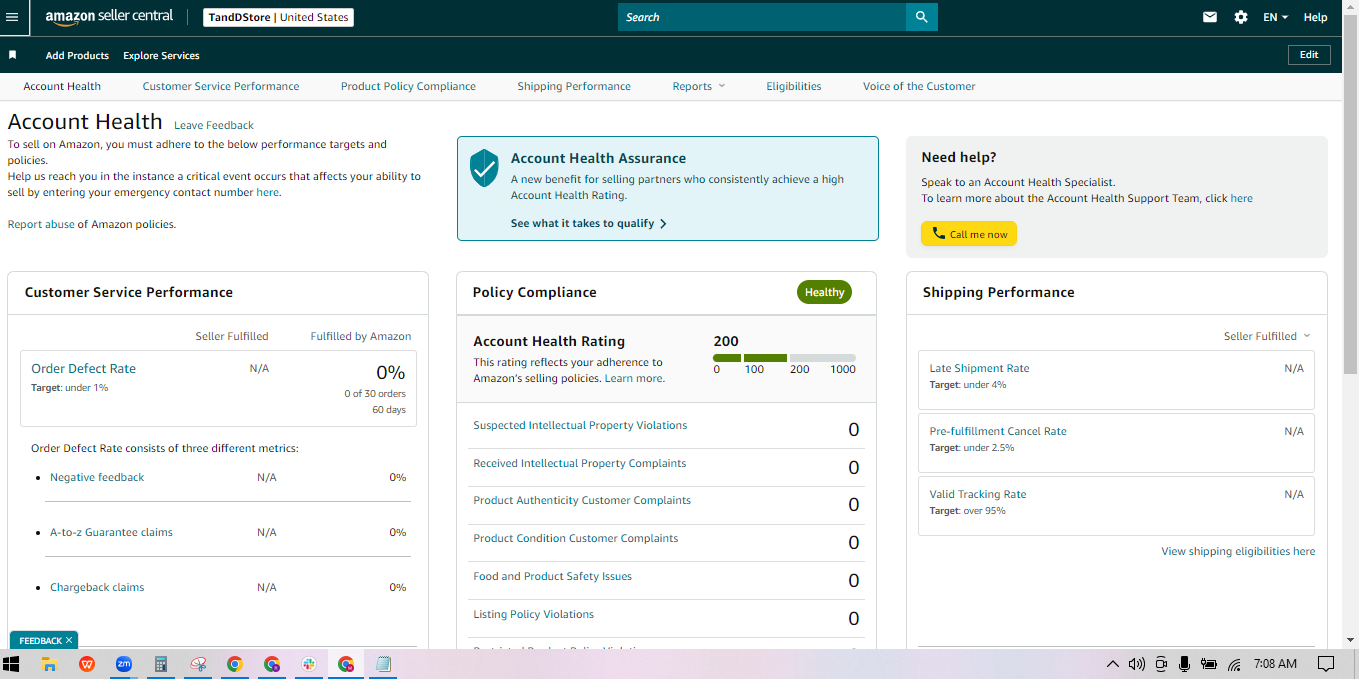This screenshot has height=679, width=1359.
Task: Open File Explorer from taskbar
Action: click(x=48, y=664)
